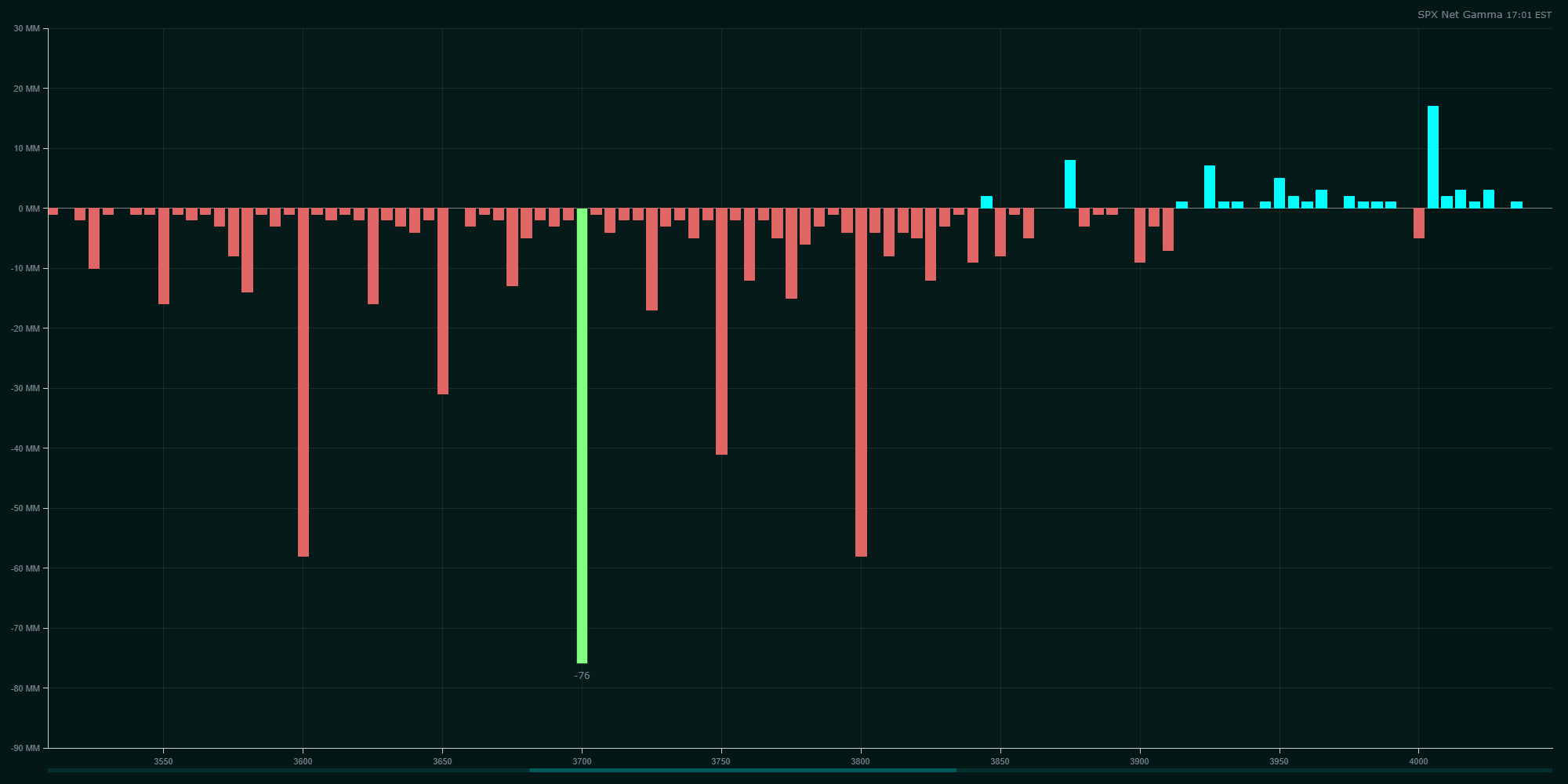This screenshot has height=784, width=1568.
Task: Click the cyan bar at strike 3875
Action: point(1070,184)
